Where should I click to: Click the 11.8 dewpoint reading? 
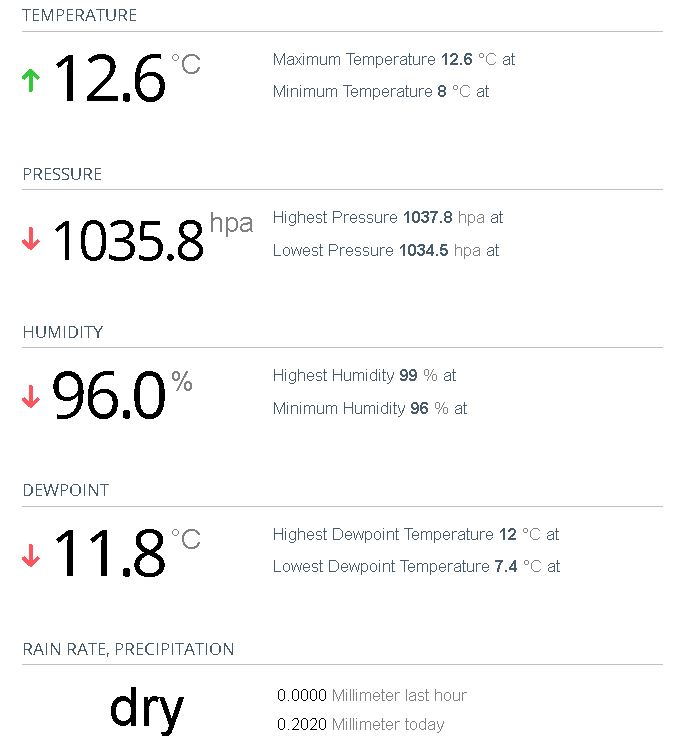pyautogui.click(x=109, y=555)
